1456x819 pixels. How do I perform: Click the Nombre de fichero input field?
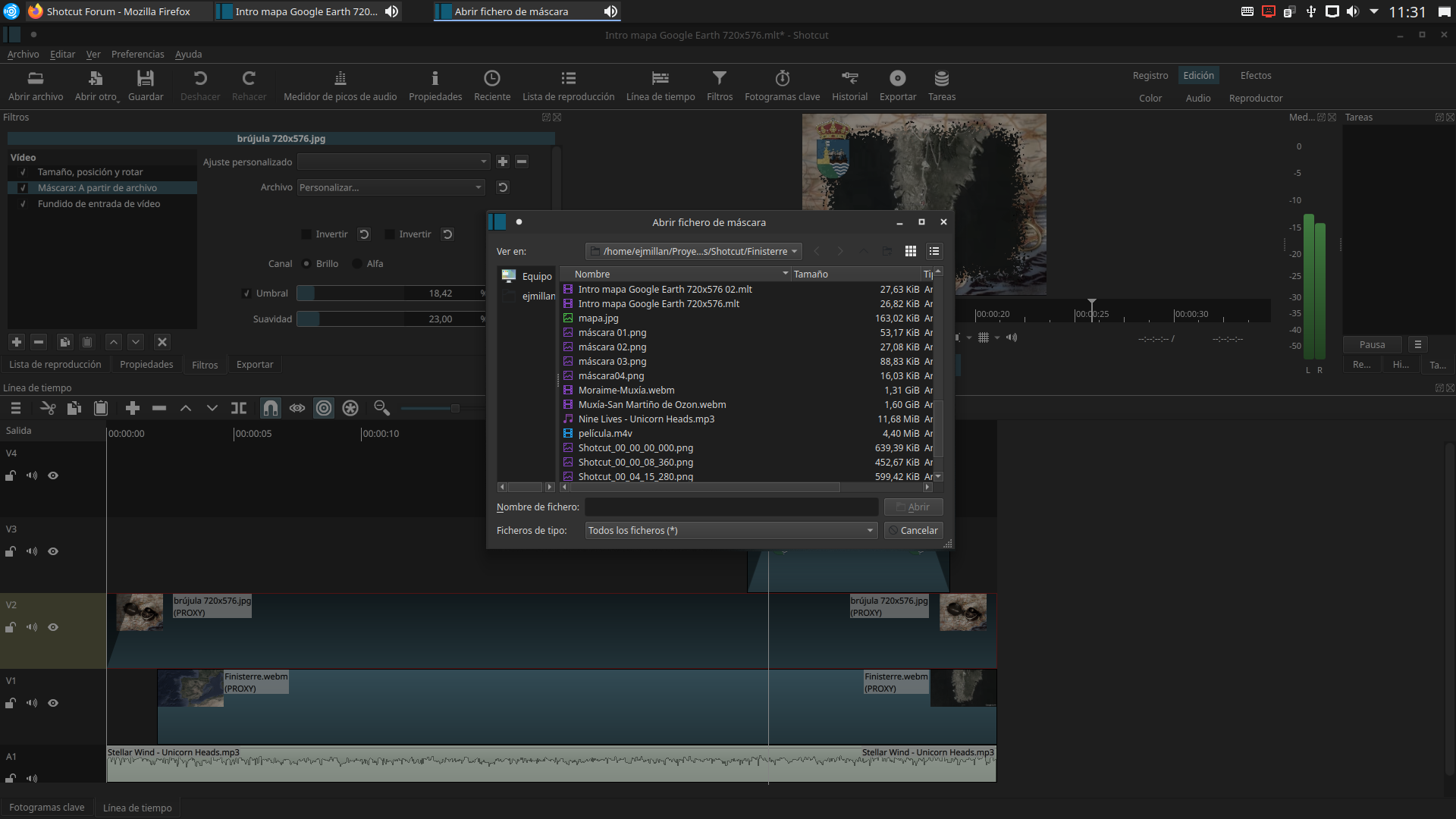tap(731, 507)
